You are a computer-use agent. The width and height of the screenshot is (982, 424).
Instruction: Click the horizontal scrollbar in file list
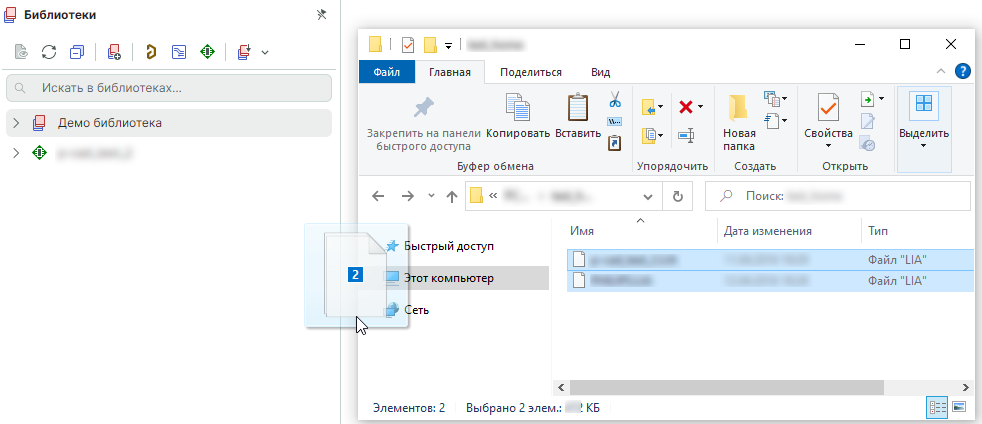726,387
